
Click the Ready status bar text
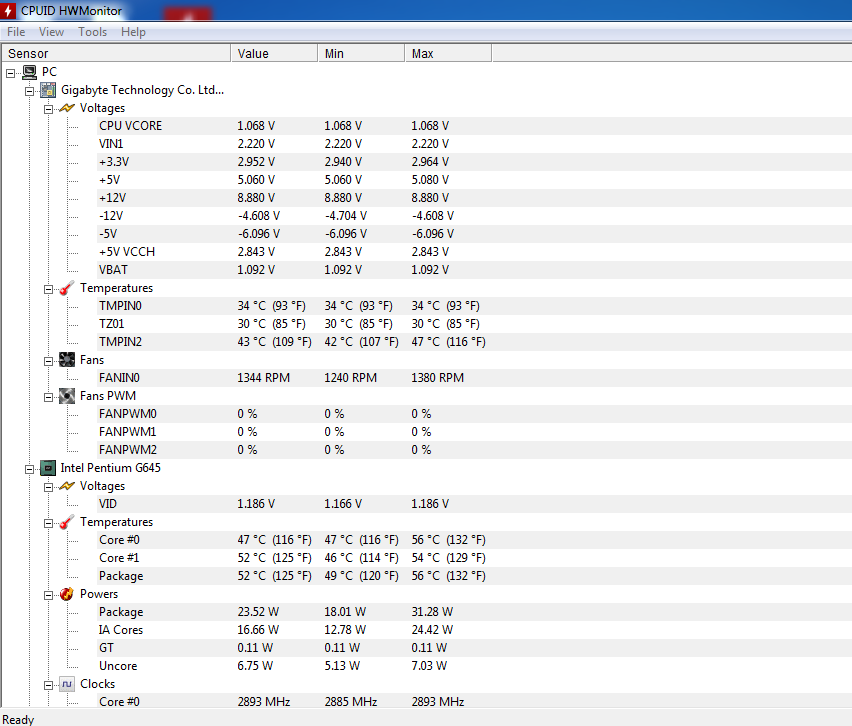(18, 719)
